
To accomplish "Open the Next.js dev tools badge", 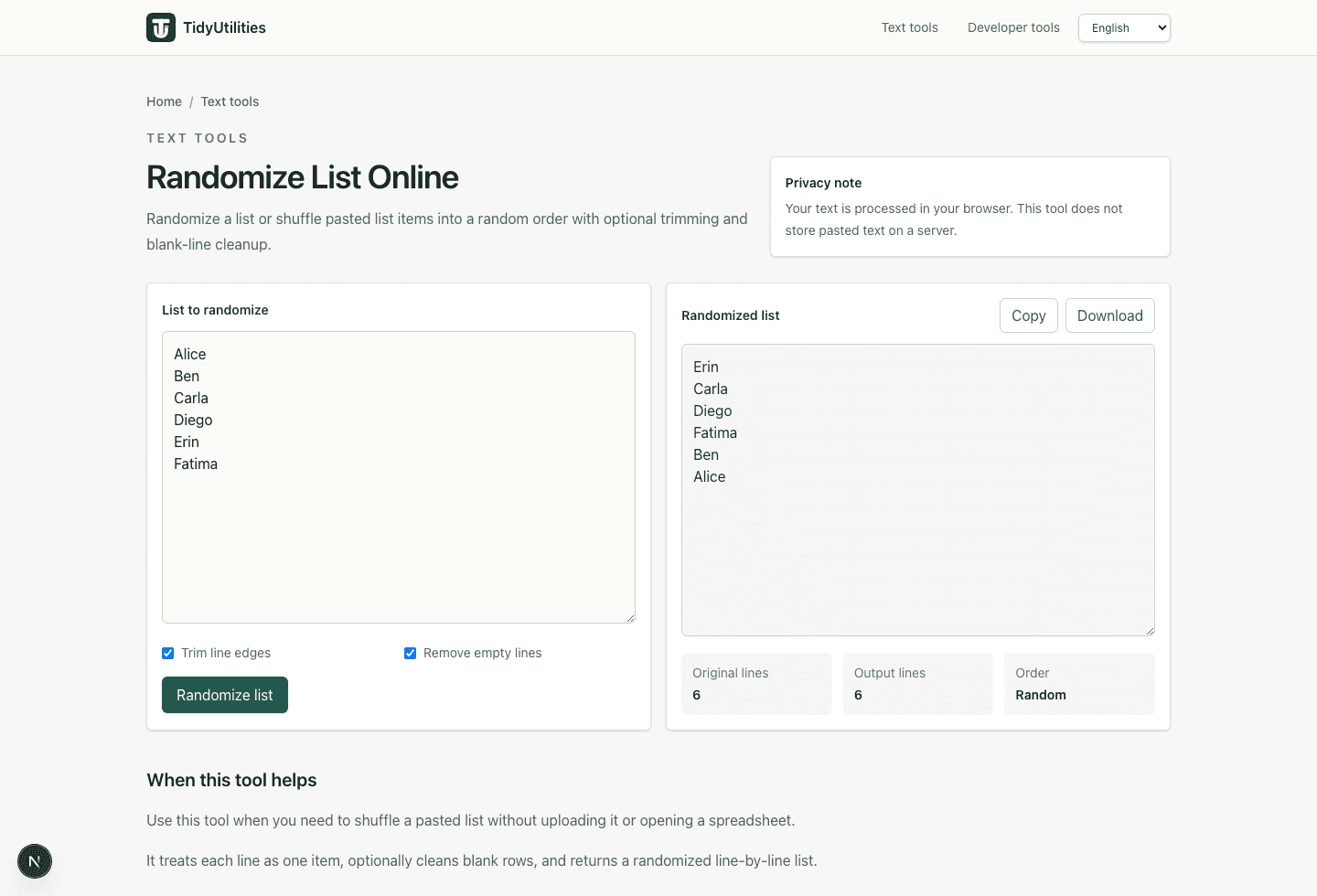I will point(35,861).
